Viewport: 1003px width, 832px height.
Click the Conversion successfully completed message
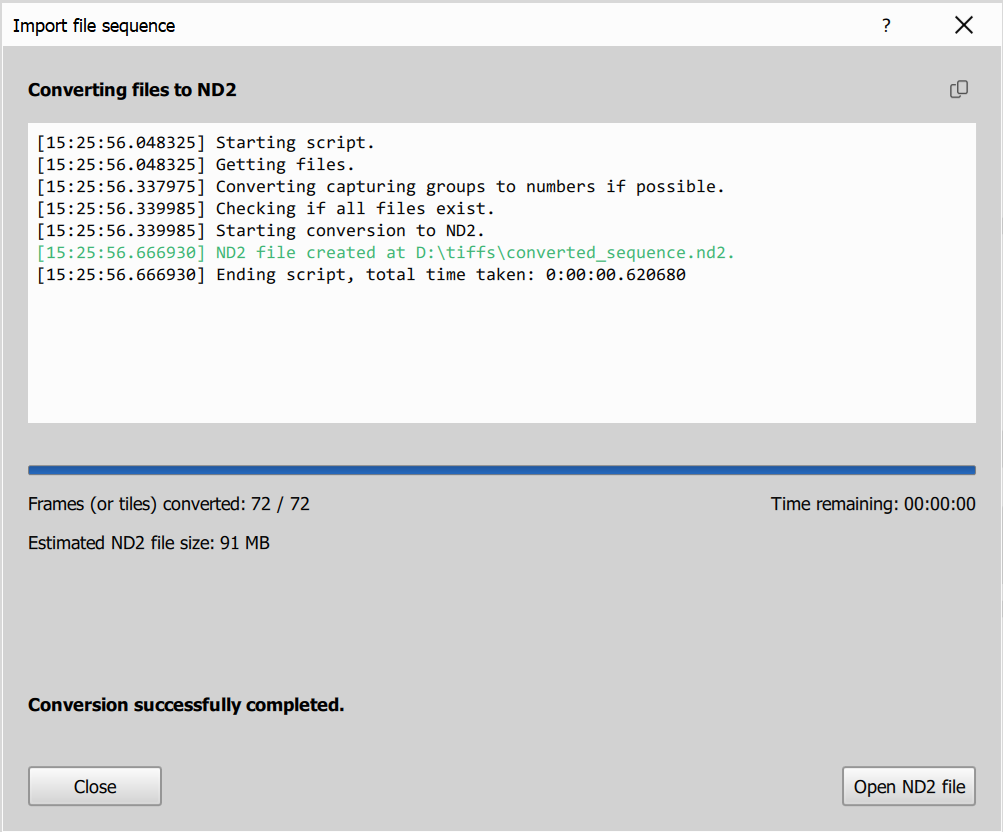[x=185, y=705]
